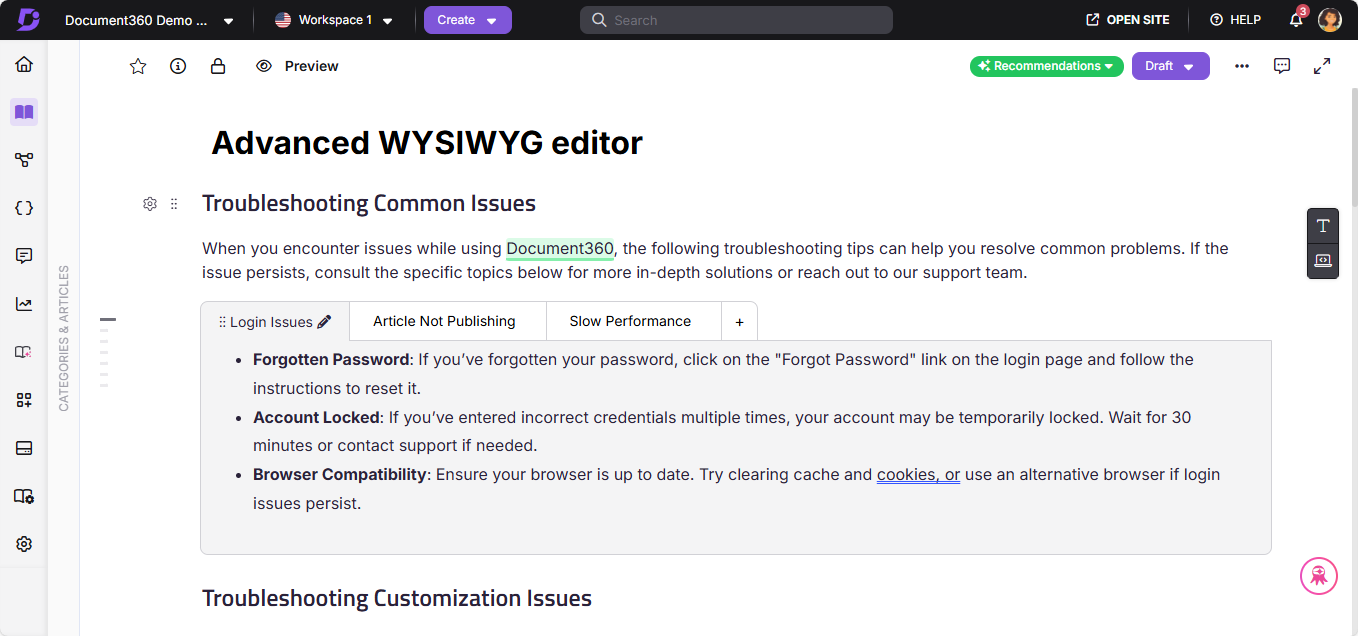Open the Draft status dropdown
Screen dimensions: 1358x636
[1170, 66]
